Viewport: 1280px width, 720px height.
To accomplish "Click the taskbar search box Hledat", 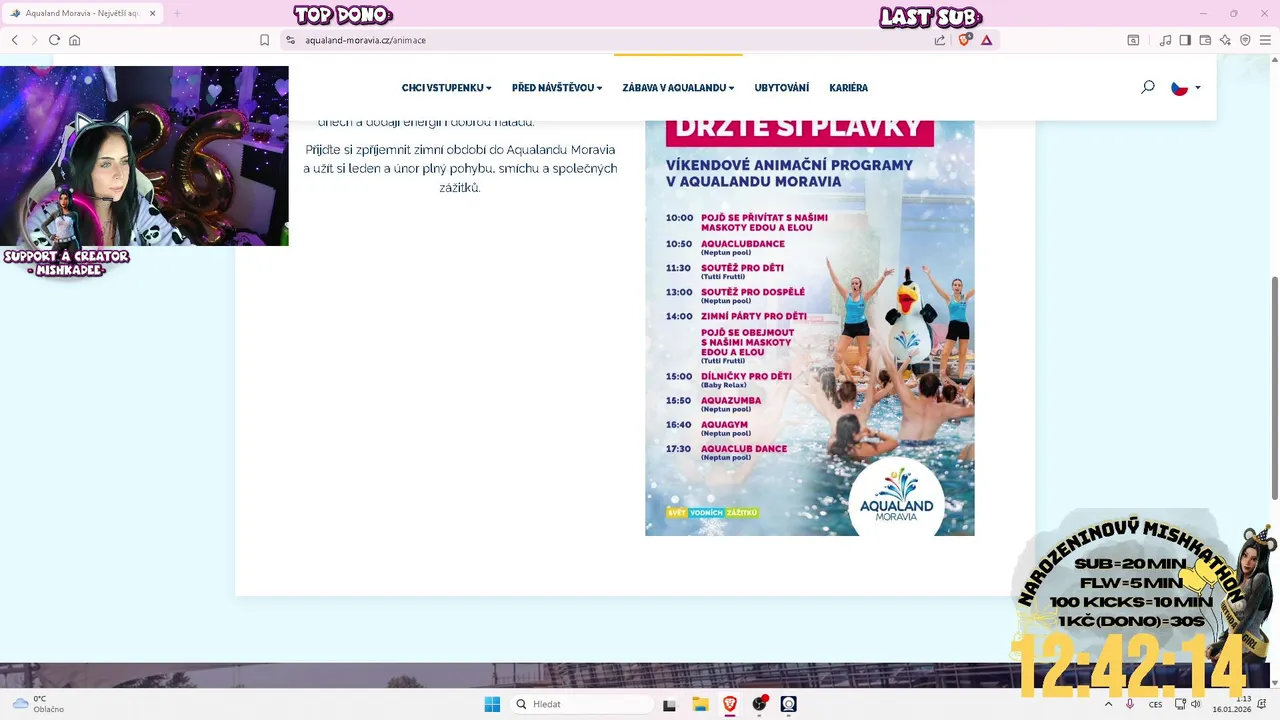I will tap(582, 704).
